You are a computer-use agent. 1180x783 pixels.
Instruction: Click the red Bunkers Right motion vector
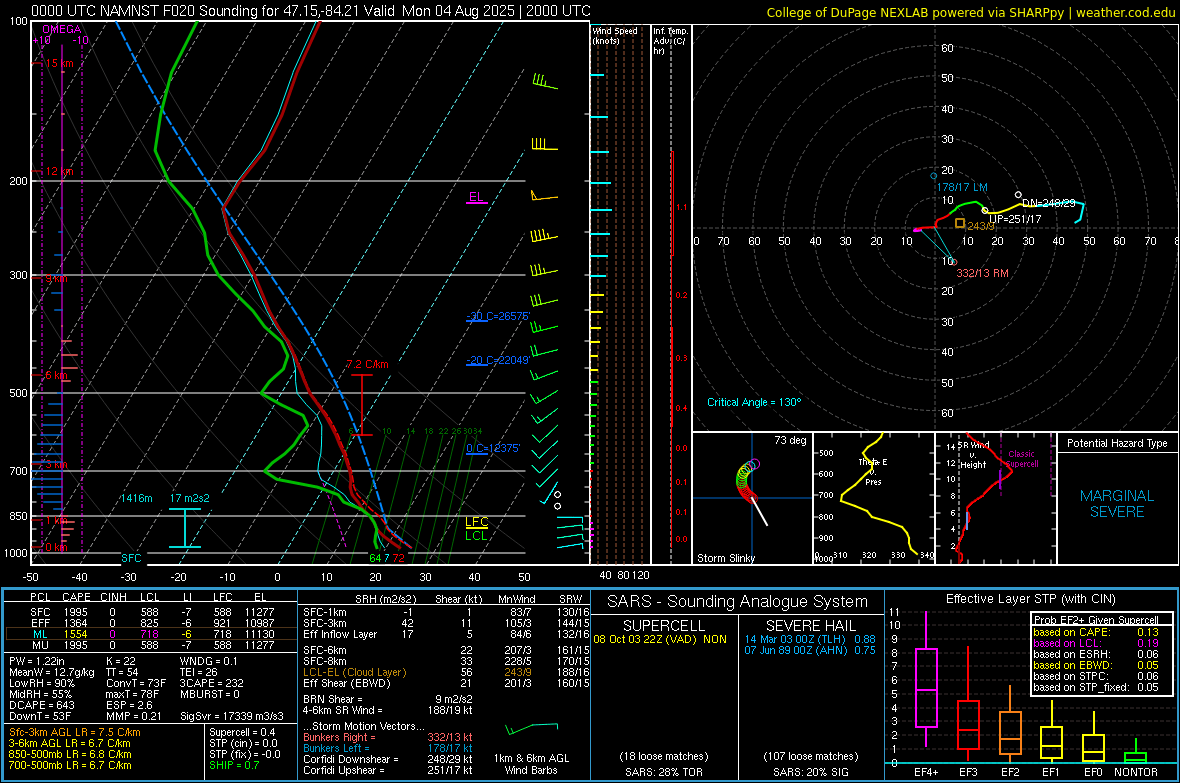pyautogui.click(x=388, y=737)
